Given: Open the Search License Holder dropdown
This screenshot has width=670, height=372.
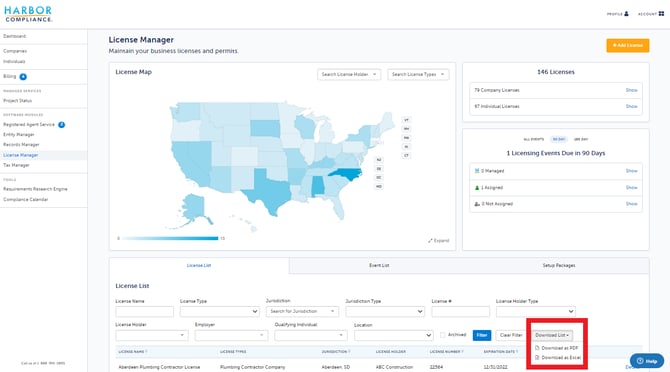Looking at the screenshot, I should point(349,74).
